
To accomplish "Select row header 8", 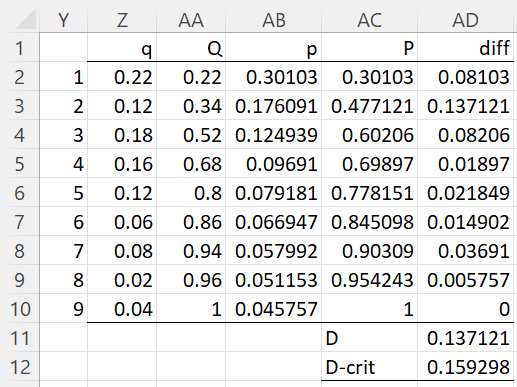I will pyautogui.click(x=19, y=251).
